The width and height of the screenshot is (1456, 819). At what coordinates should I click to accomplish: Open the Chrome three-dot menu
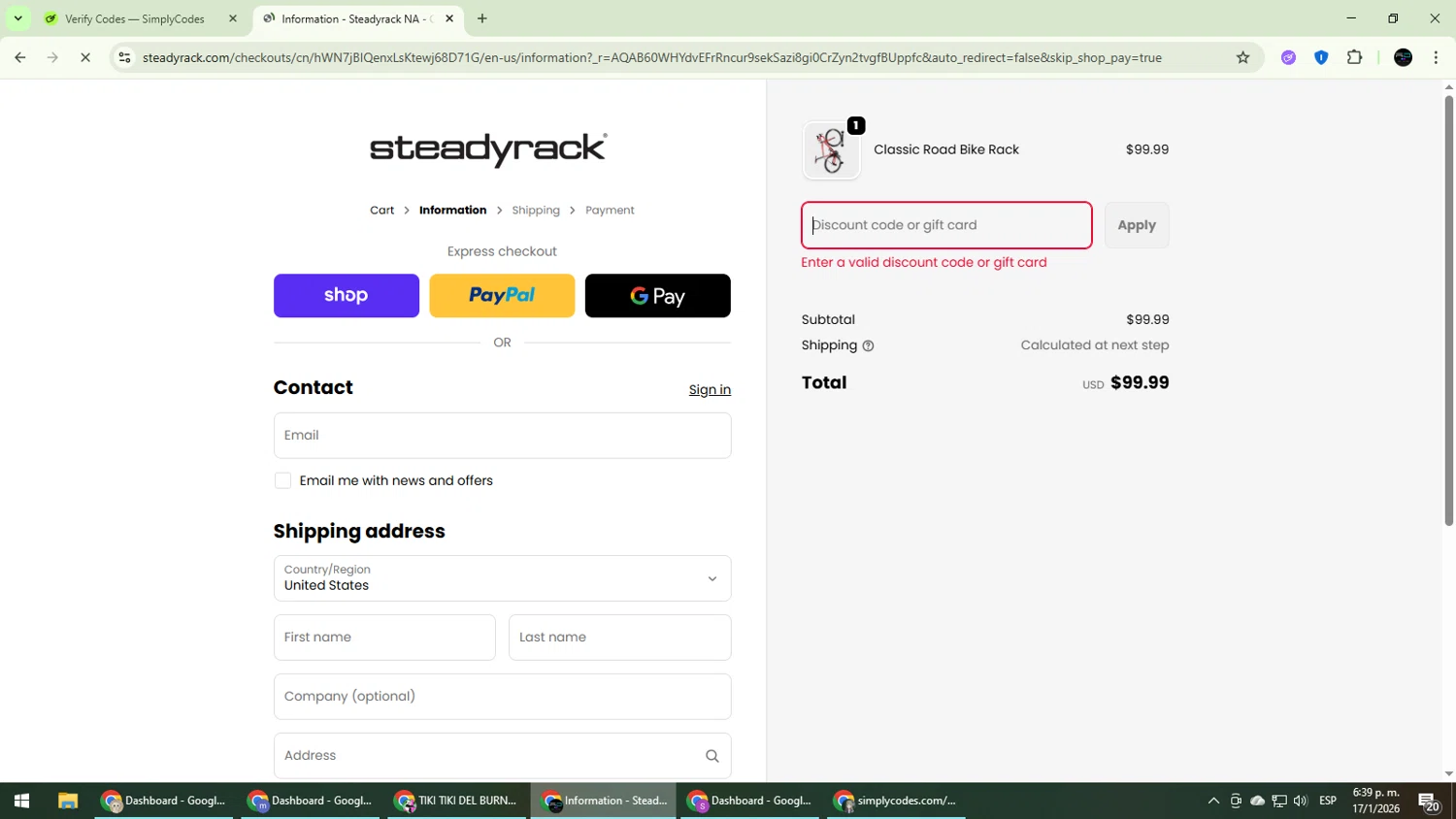point(1436,57)
